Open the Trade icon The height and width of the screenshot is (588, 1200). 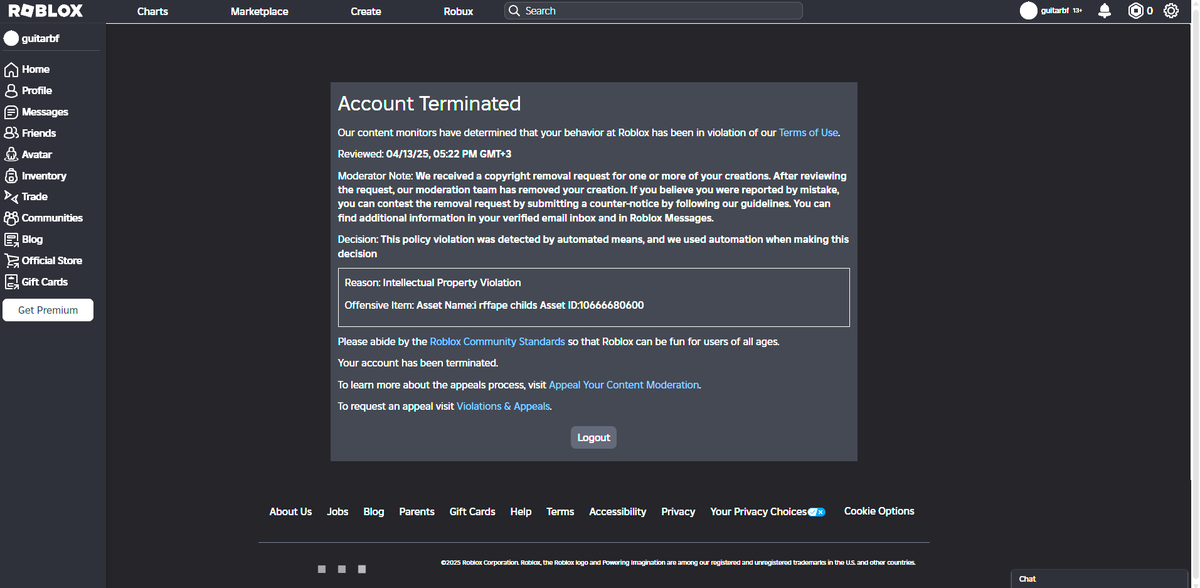pos(9,196)
